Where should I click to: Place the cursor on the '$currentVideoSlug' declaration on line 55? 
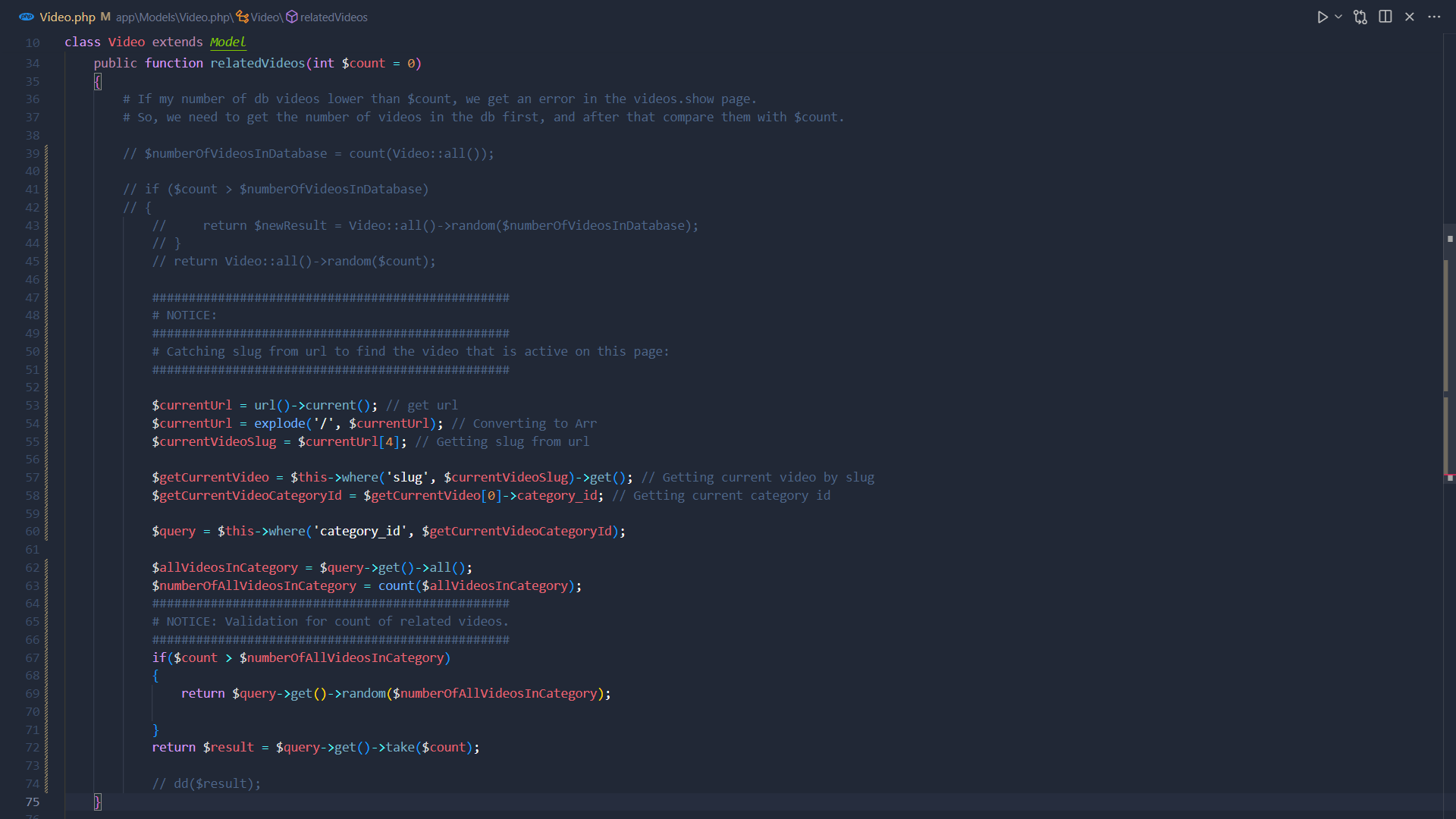215,441
